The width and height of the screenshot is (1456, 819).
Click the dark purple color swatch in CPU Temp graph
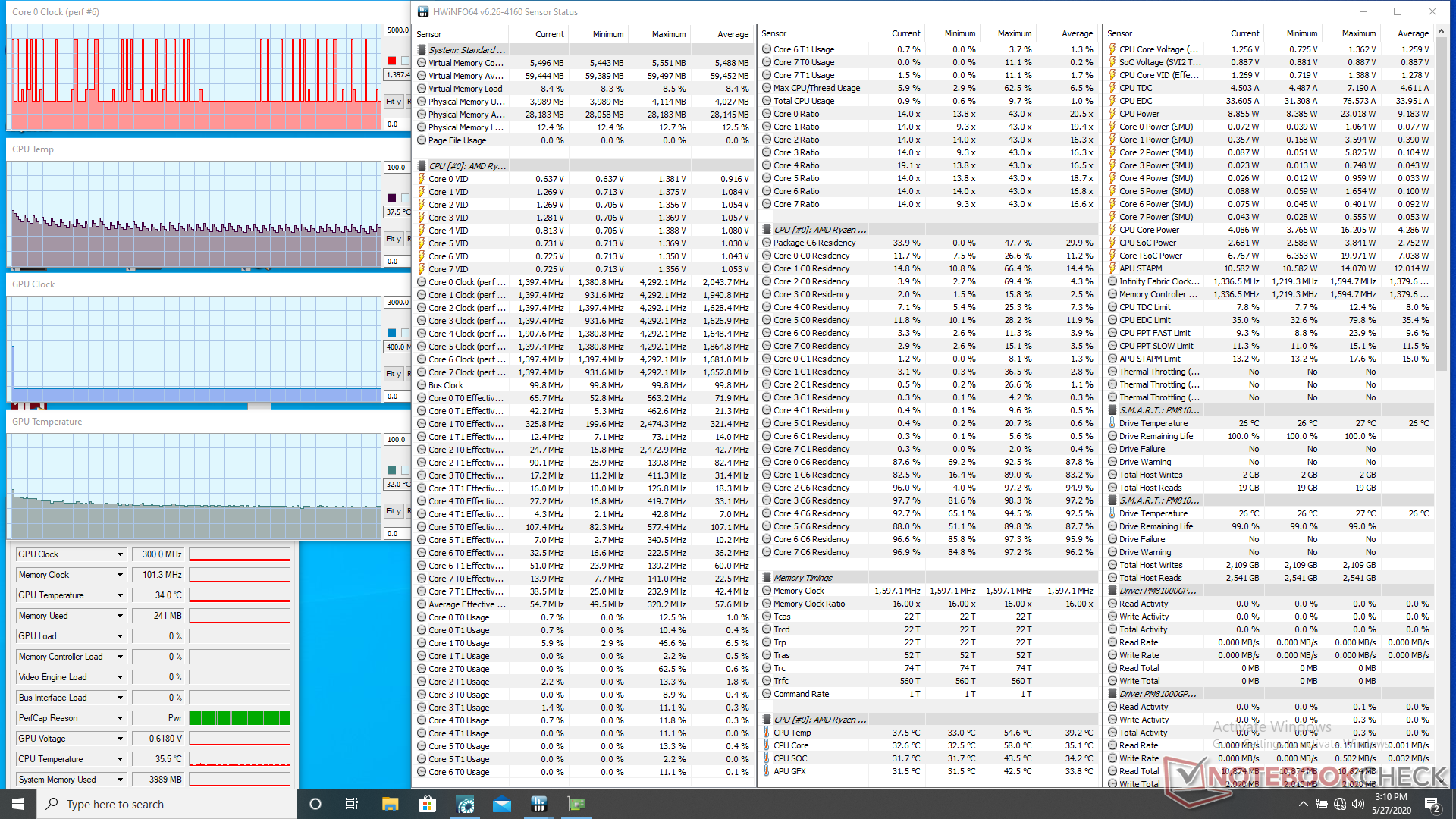click(x=391, y=198)
